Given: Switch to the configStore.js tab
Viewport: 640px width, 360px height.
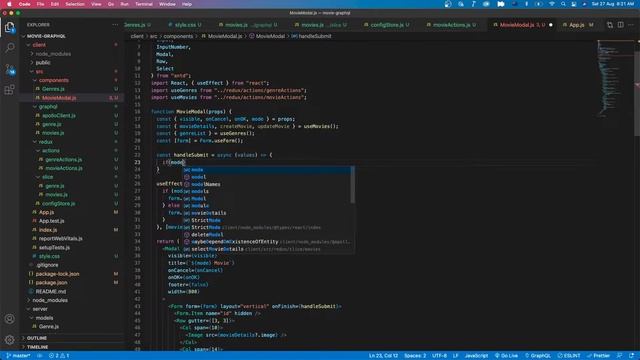Looking at the screenshot, I should click(386, 25).
